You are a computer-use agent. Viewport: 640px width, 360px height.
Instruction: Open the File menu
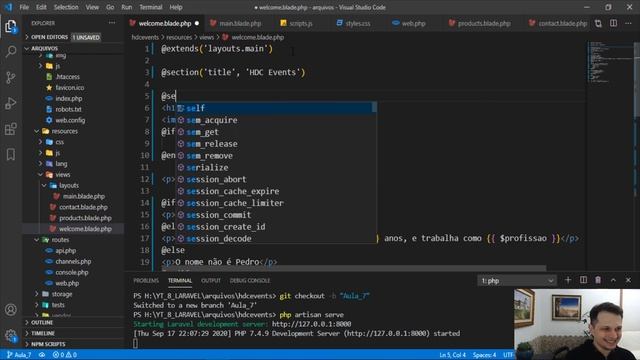click(x=24, y=7)
